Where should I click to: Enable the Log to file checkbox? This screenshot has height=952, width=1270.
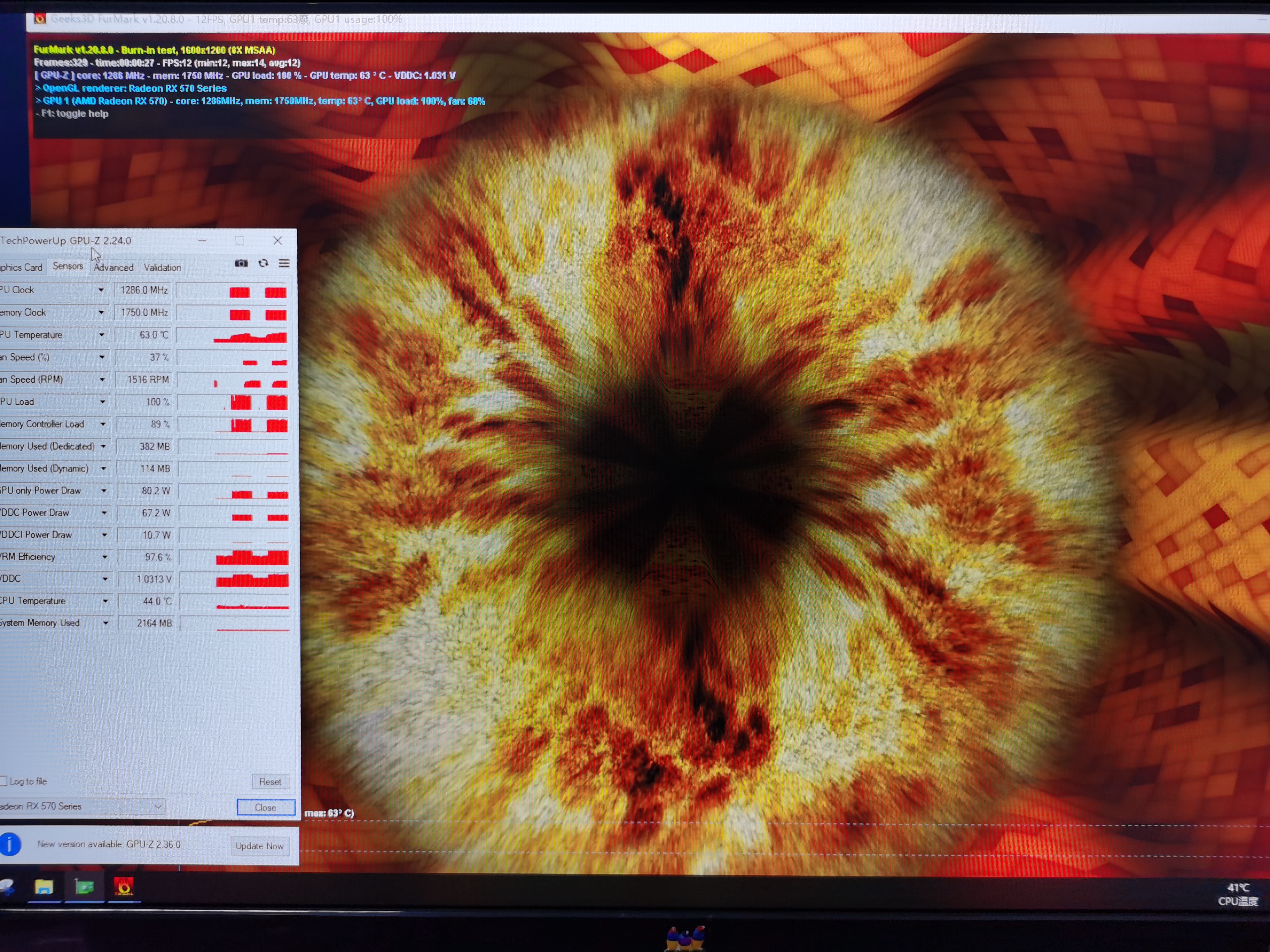(x=3, y=781)
